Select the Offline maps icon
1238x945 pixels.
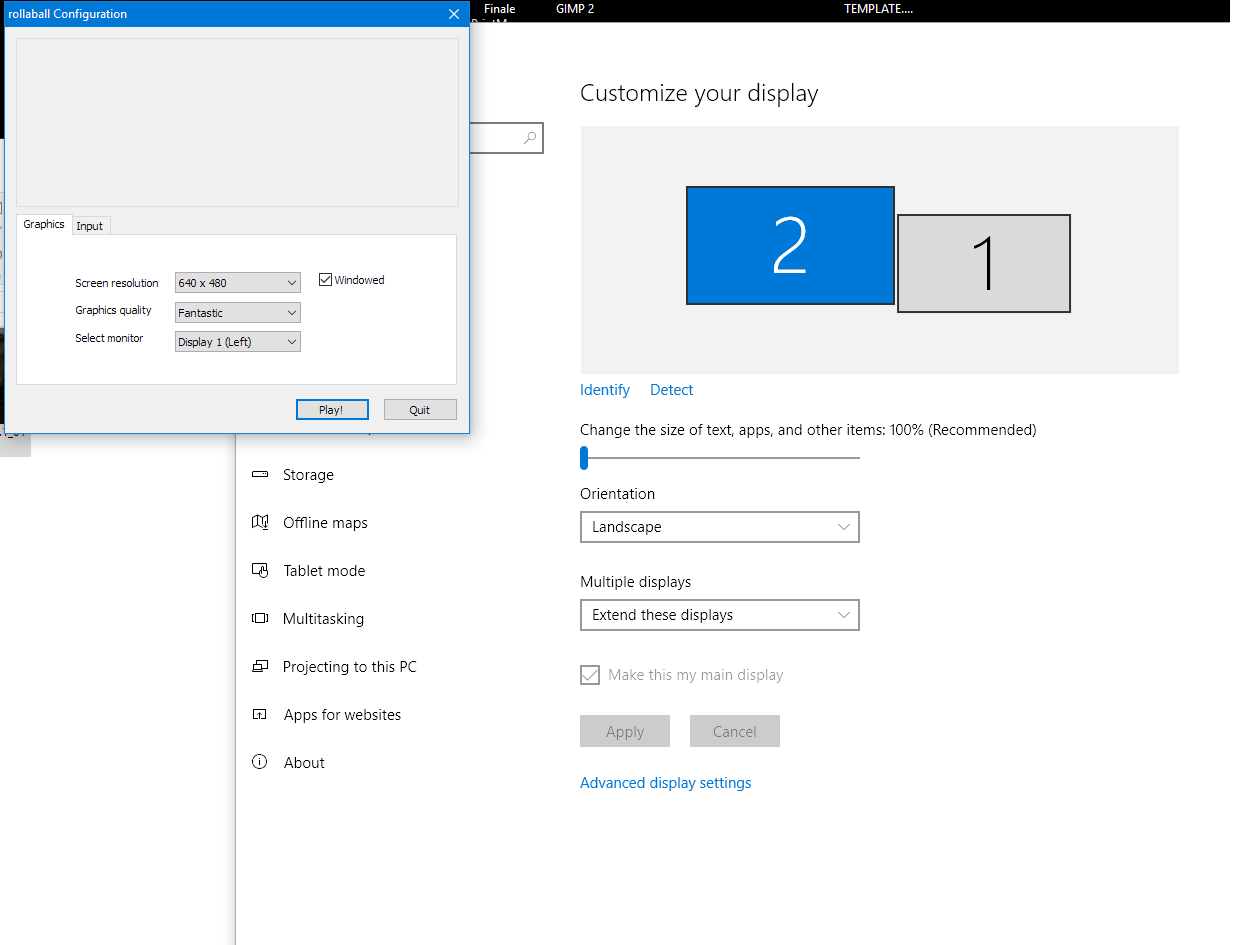[261, 522]
